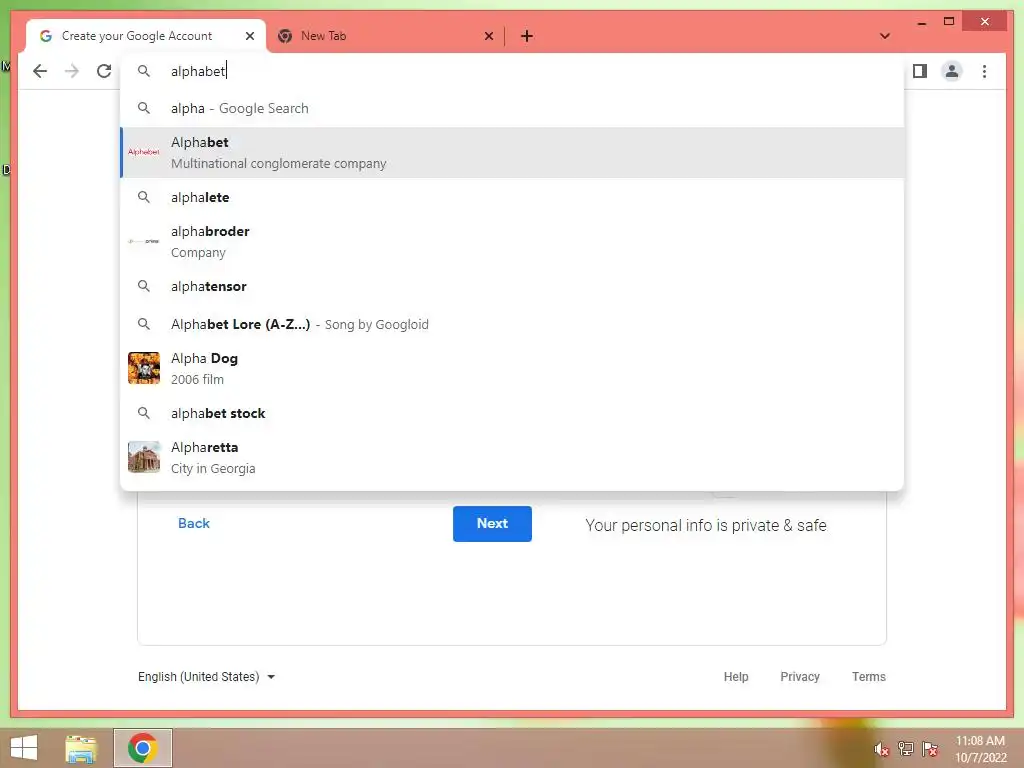Close the New Tab tab
This screenshot has width=1024, height=768.
[x=488, y=36]
